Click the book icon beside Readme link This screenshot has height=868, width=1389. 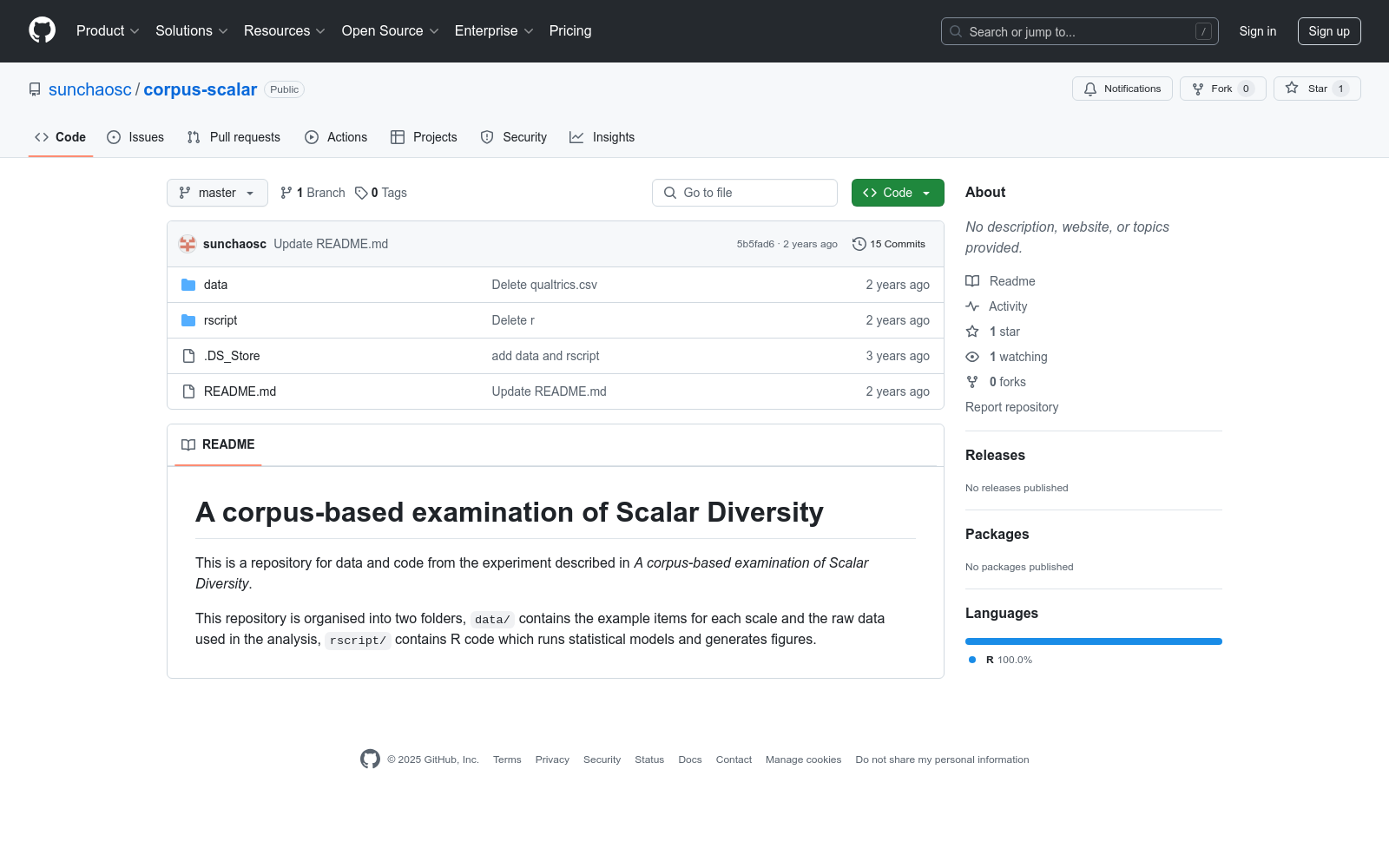(972, 281)
